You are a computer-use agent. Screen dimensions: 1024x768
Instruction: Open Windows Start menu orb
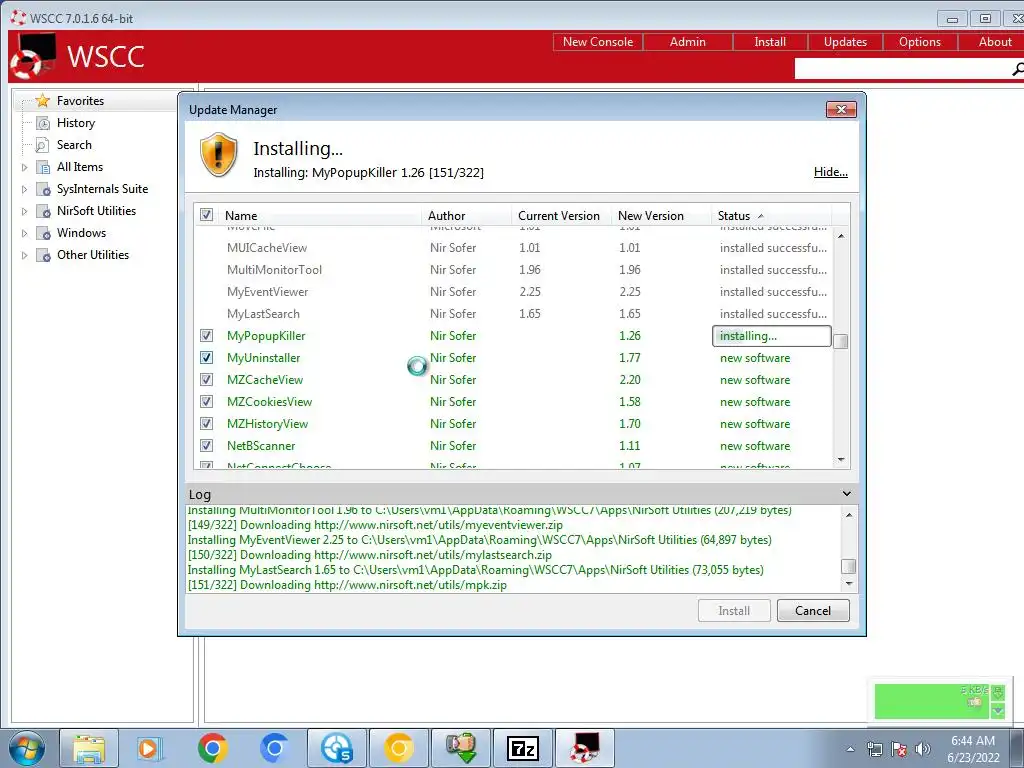pyautogui.click(x=27, y=748)
